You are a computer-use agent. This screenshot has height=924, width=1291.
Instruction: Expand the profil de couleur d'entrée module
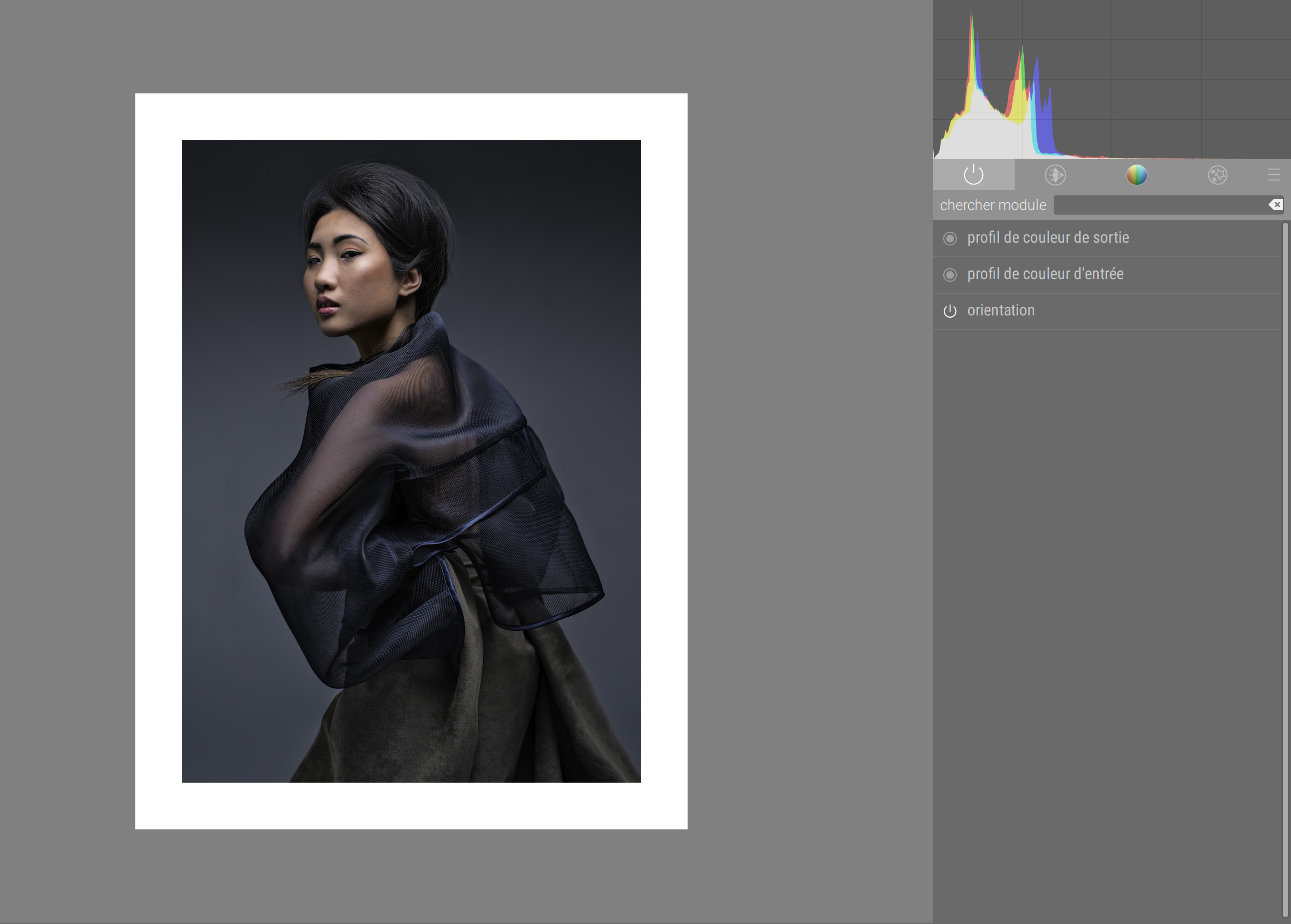coord(1045,274)
